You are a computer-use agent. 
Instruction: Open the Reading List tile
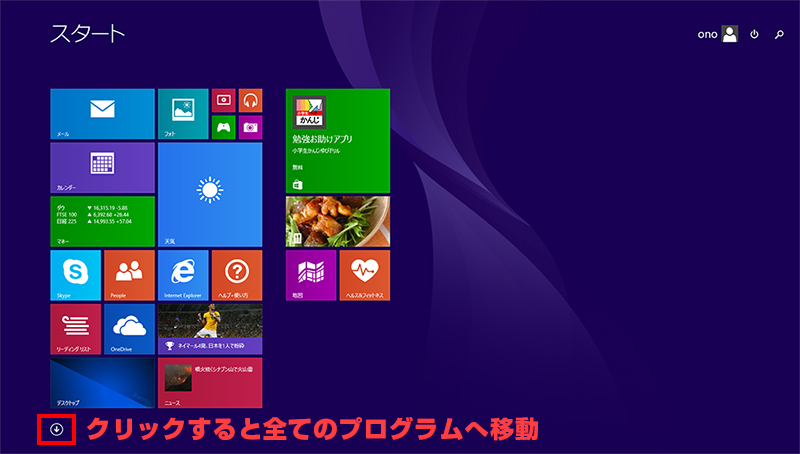coord(76,329)
